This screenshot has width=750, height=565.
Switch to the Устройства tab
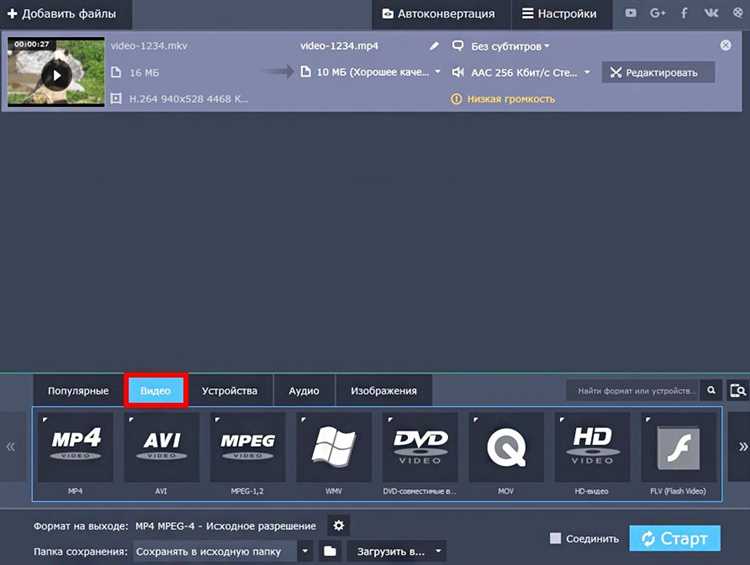click(230, 391)
